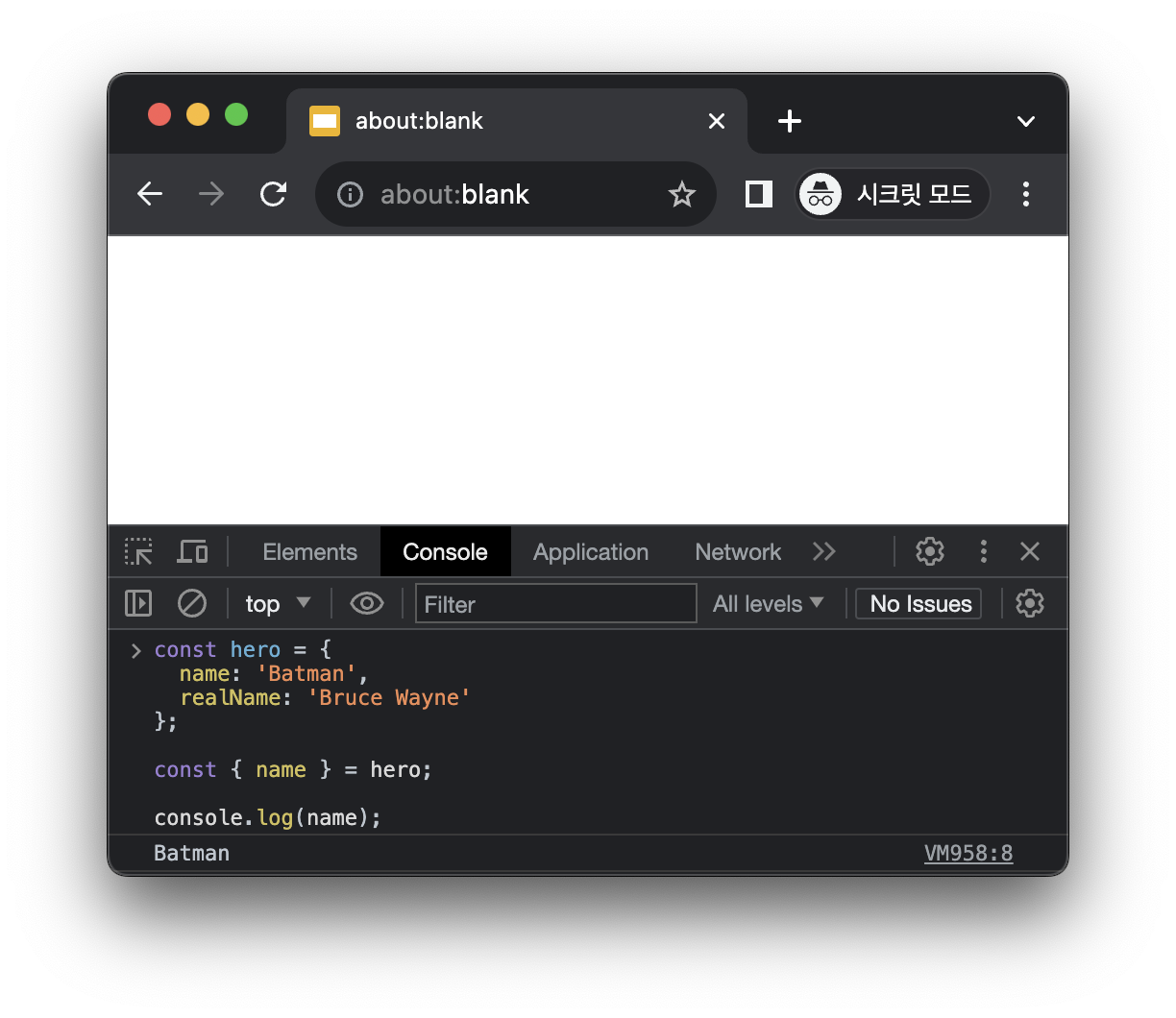This screenshot has width=1176, height=1018.
Task: Bookmark this tab with the star icon
Action: click(x=682, y=194)
